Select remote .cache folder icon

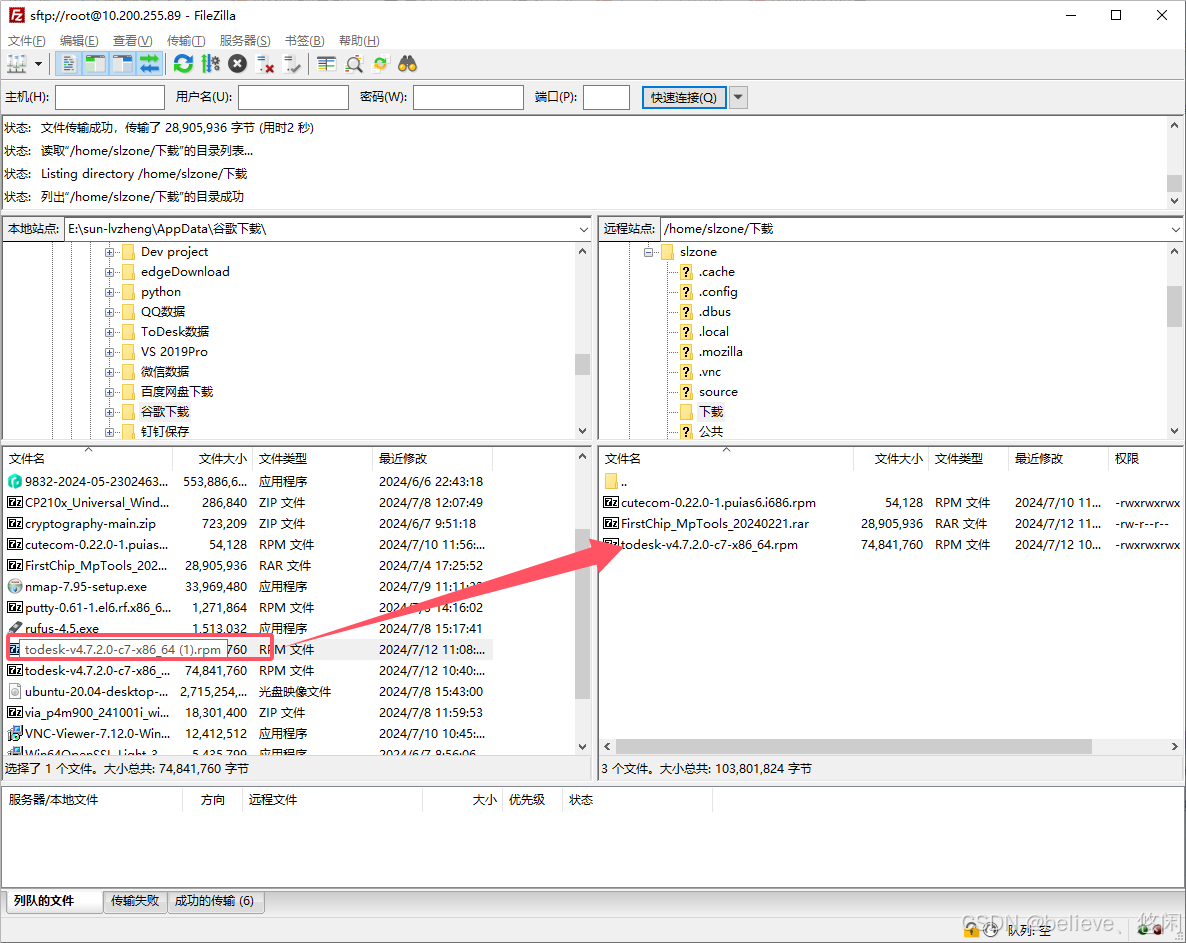click(x=686, y=272)
